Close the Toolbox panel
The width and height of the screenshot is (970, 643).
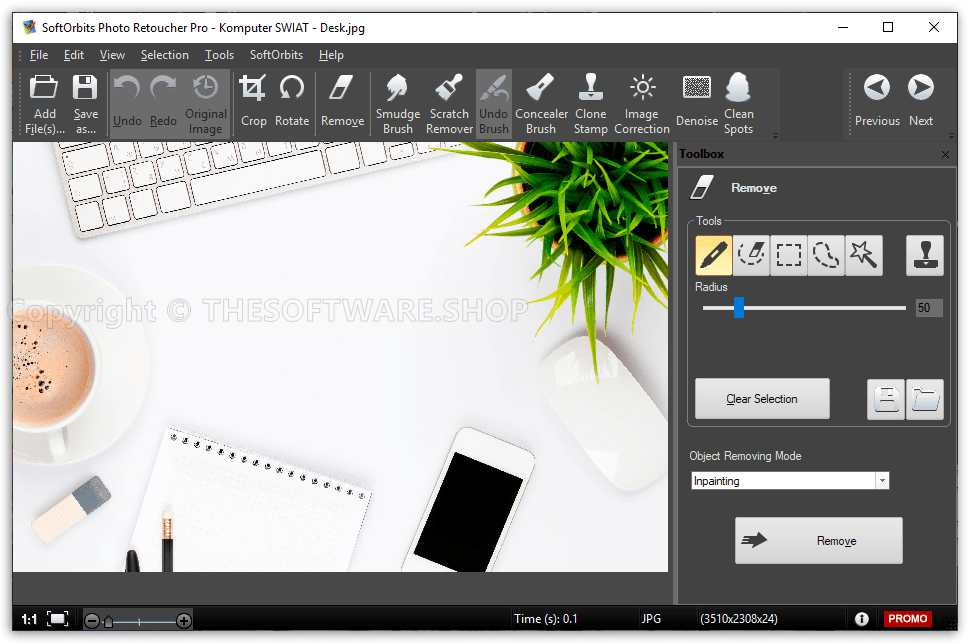[945, 155]
